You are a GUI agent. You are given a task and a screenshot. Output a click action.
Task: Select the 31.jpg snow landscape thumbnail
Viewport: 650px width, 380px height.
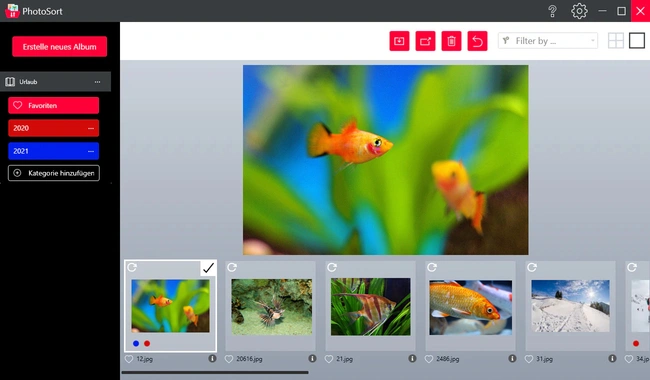click(x=570, y=306)
